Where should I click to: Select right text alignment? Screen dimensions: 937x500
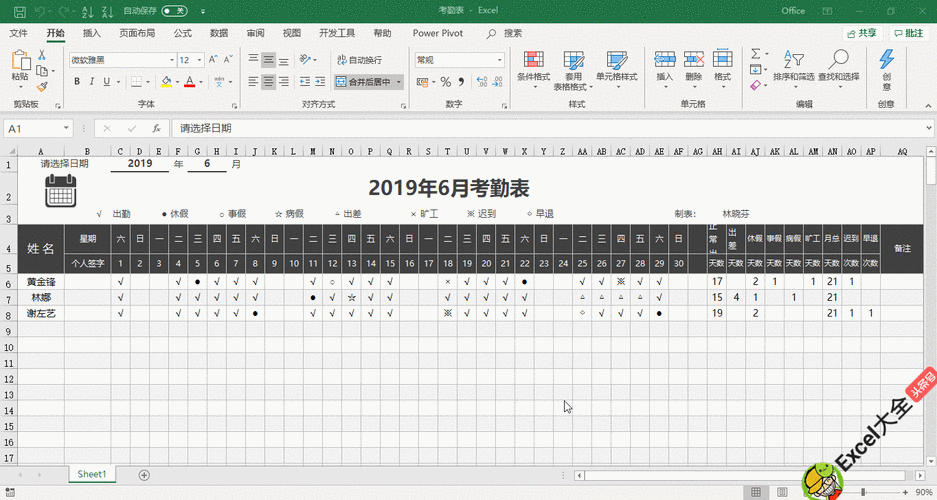coord(284,81)
